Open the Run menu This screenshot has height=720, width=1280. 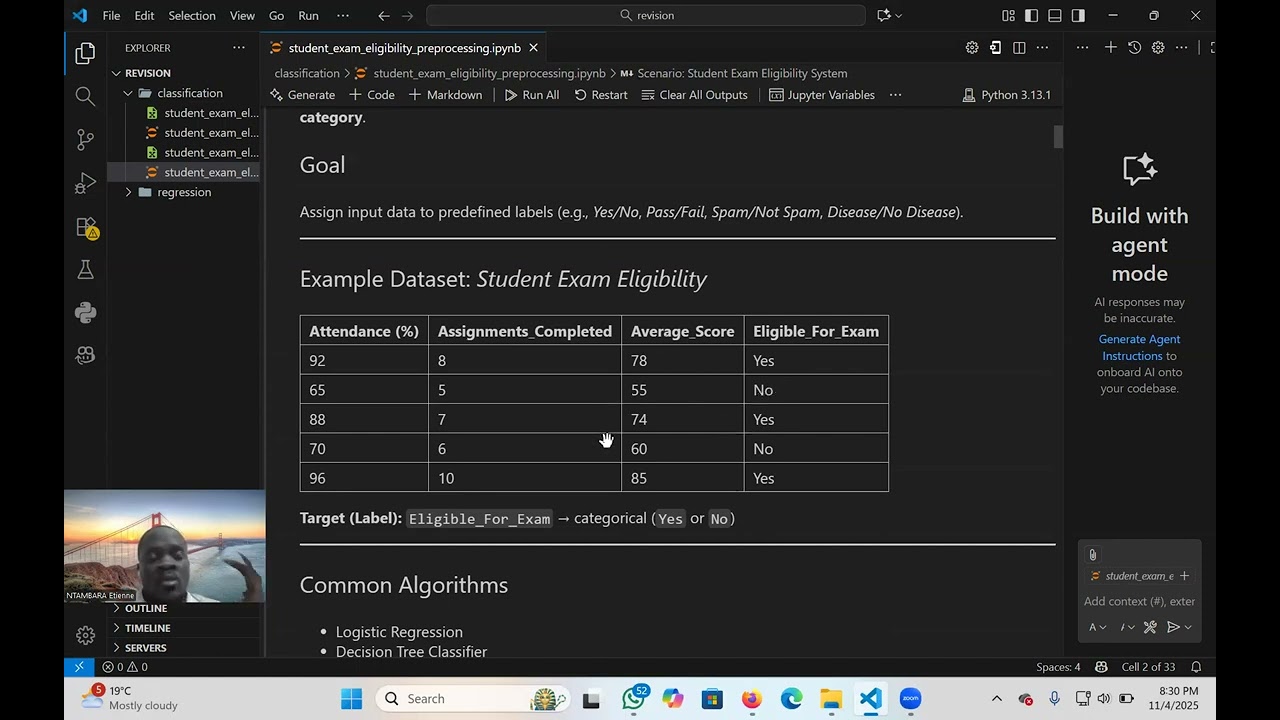coord(308,15)
